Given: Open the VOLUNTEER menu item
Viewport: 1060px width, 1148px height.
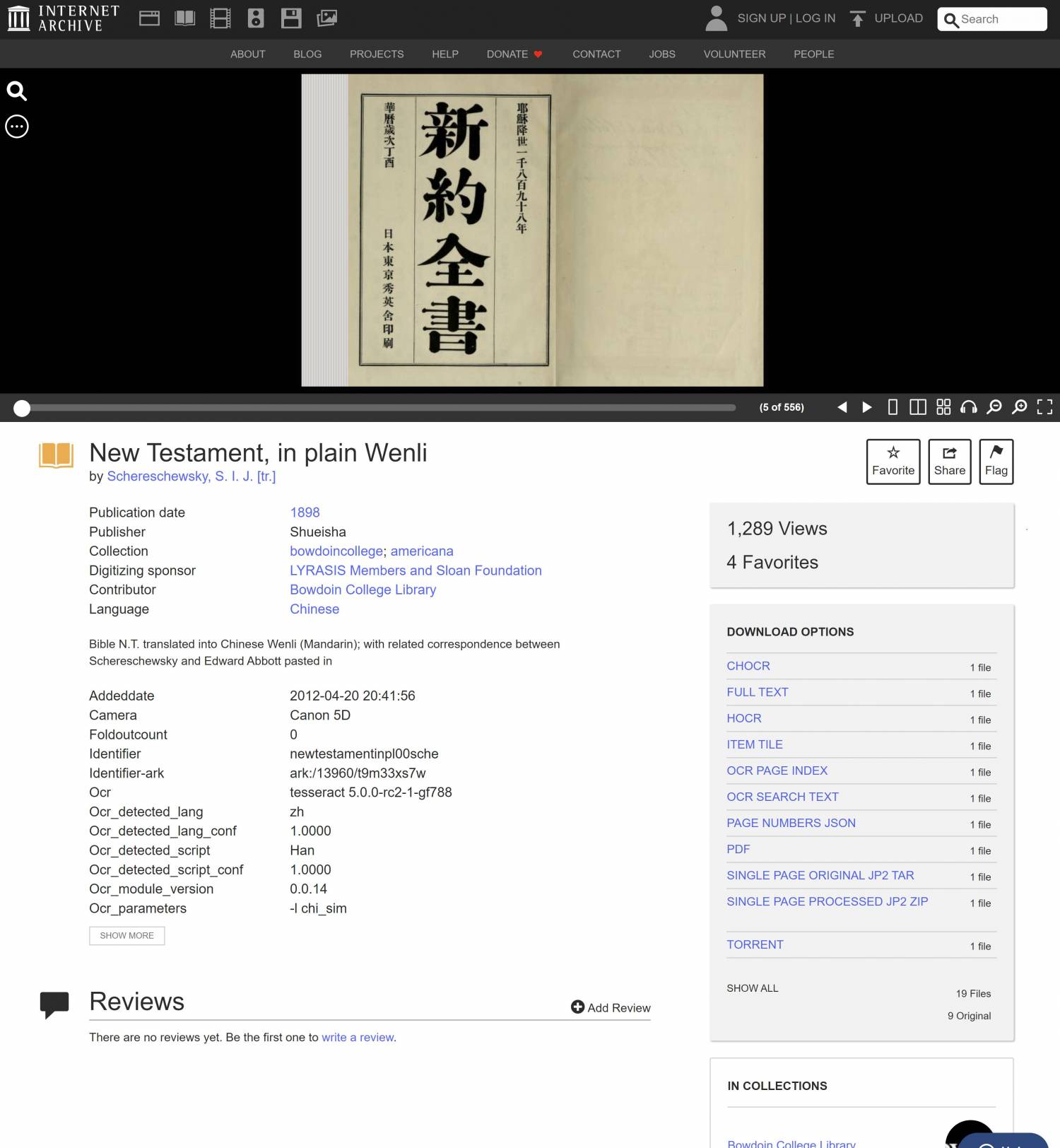Looking at the screenshot, I should 734,54.
